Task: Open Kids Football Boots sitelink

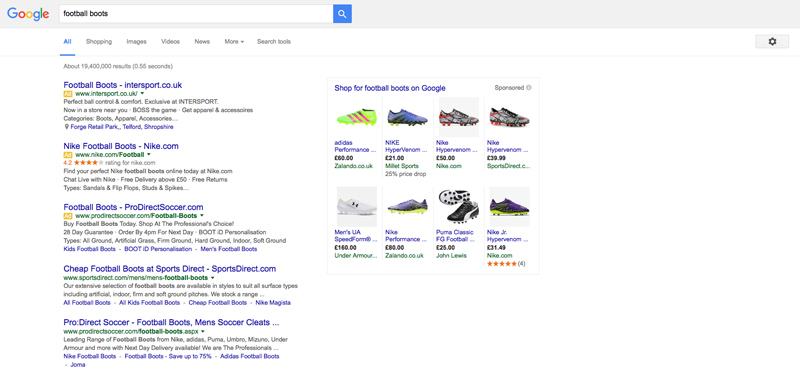Action: pos(90,249)
